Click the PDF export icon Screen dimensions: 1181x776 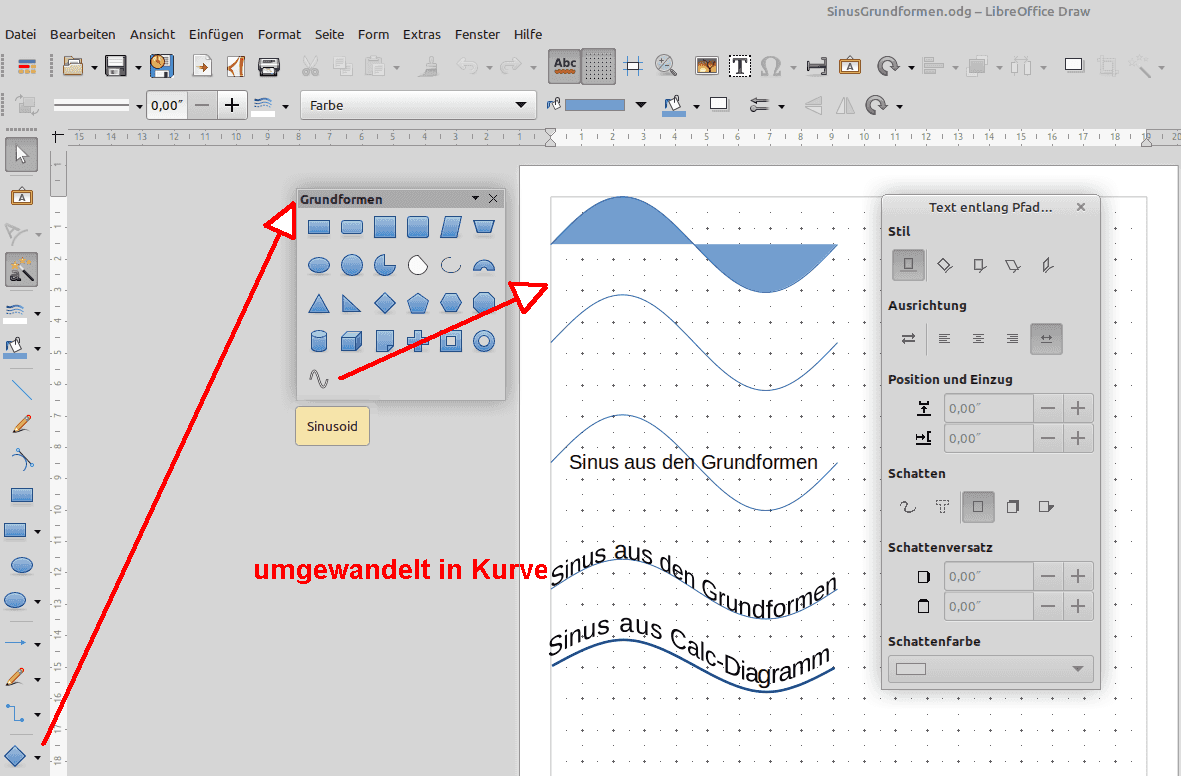tap(236, 66)
